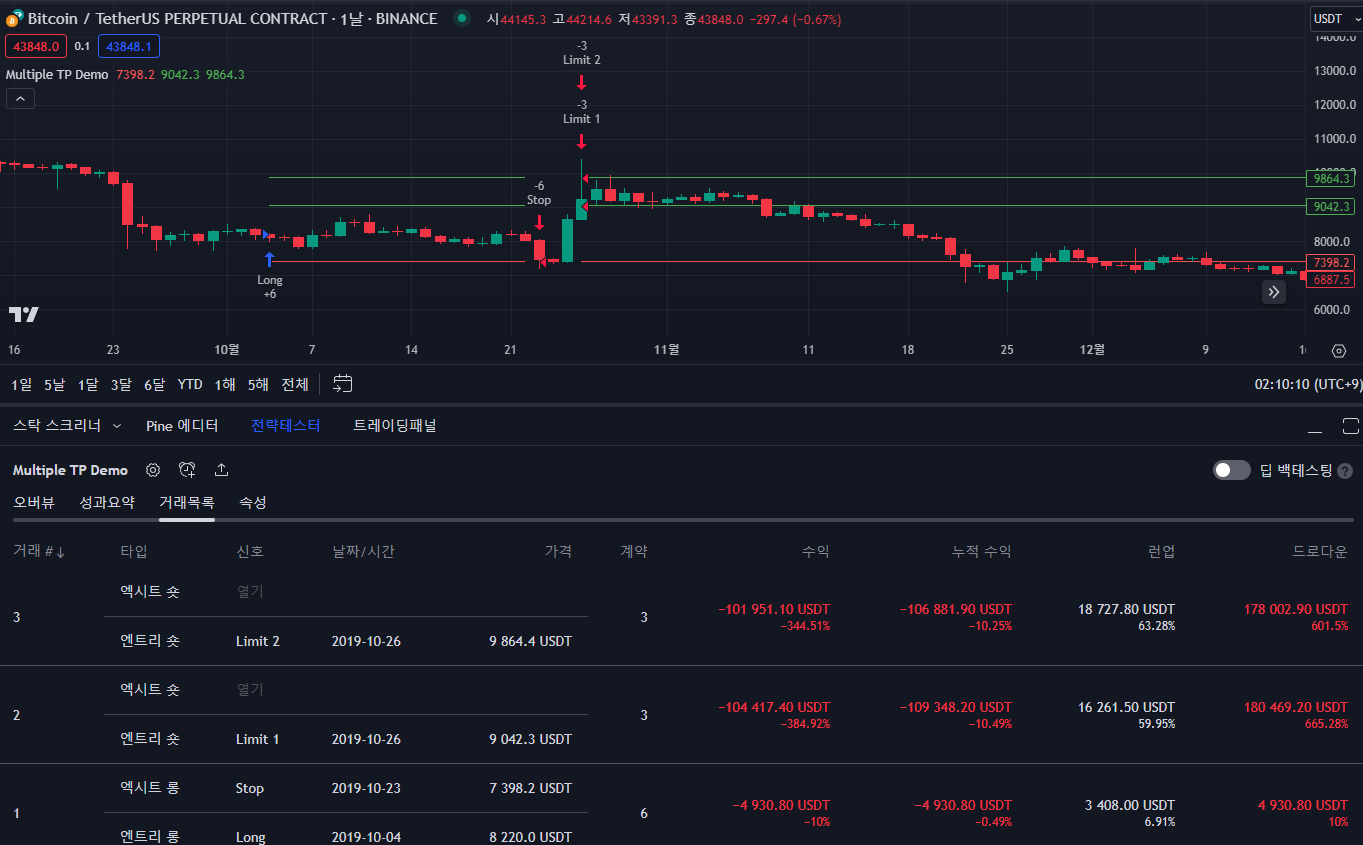Click the 타입 column header

click(134, 552)
